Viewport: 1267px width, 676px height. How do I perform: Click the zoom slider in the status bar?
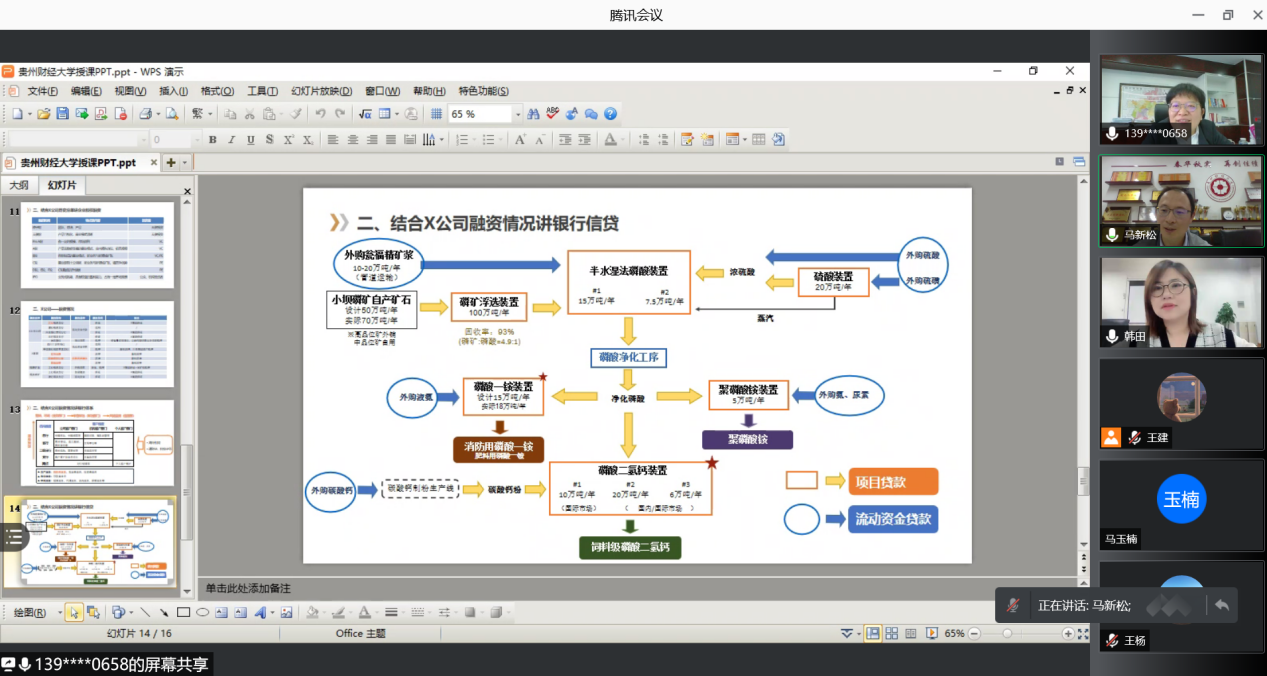coord(1008,633)
